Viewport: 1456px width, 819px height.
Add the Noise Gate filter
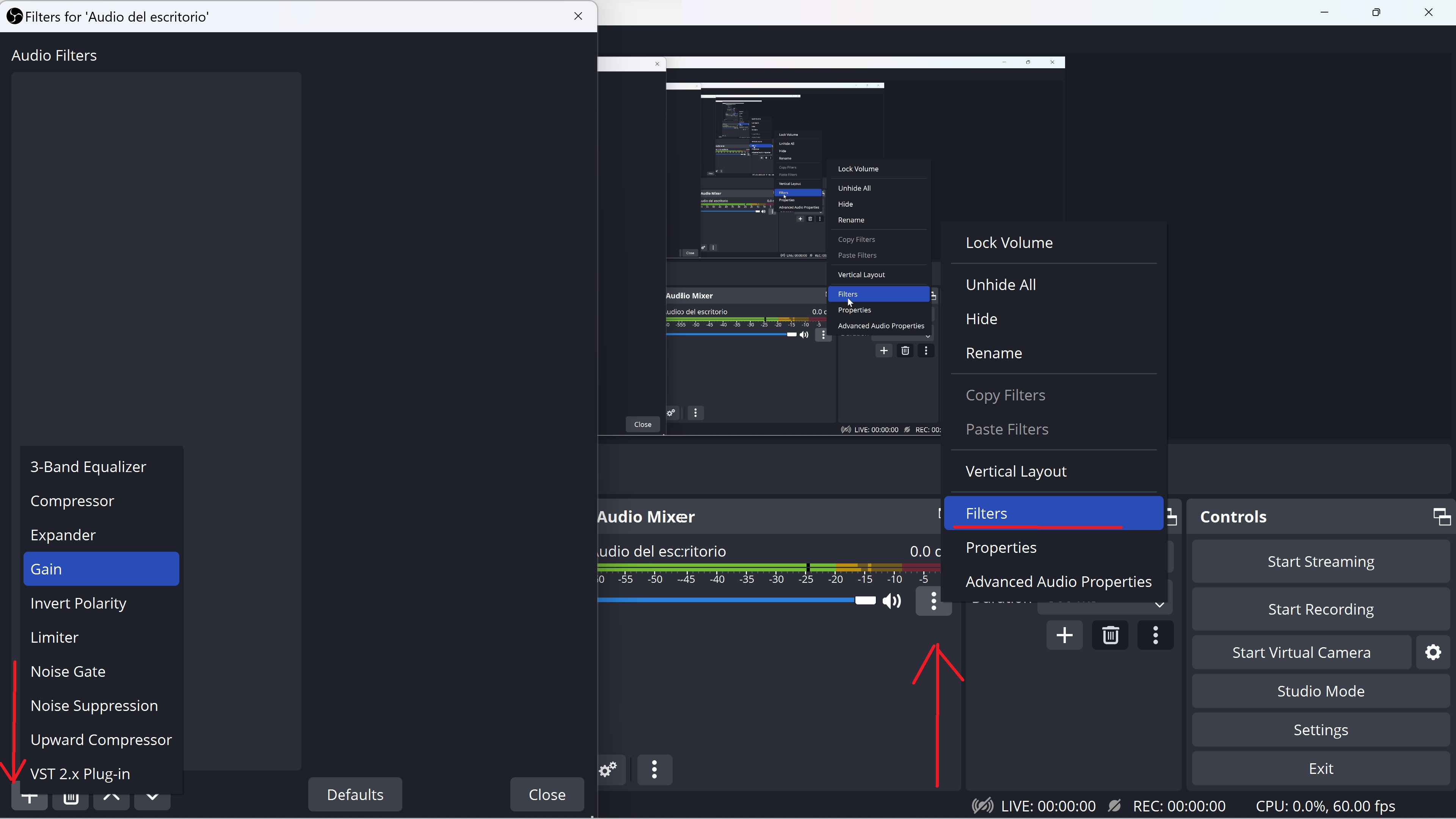[101, 672]
